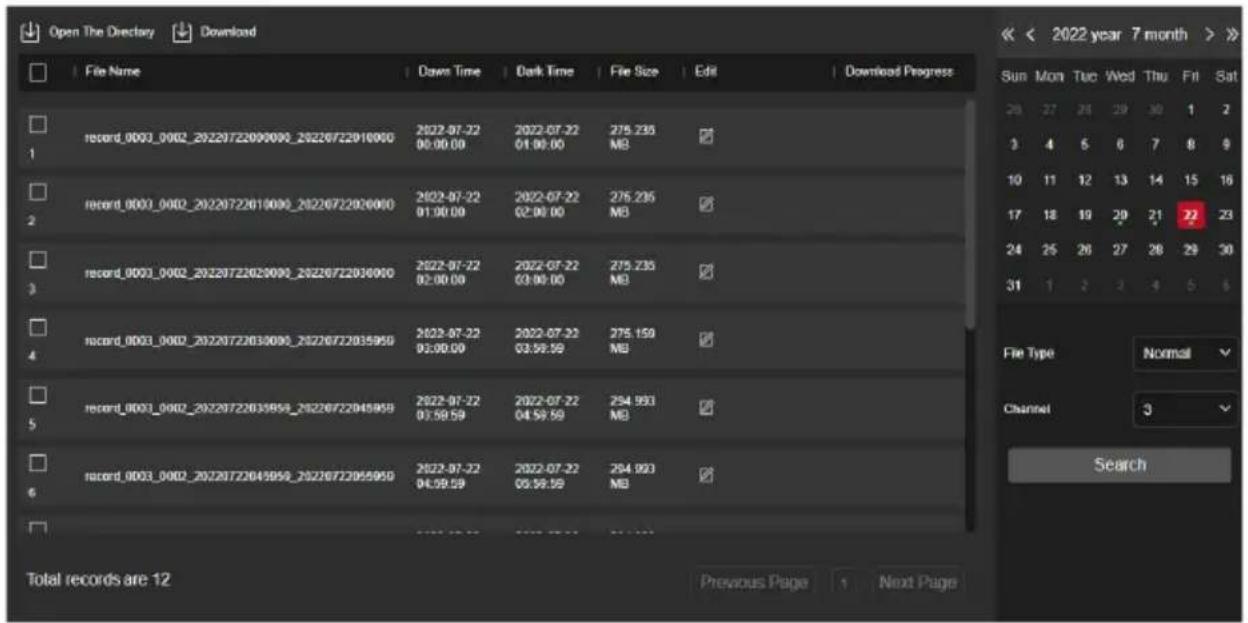Open the File Type dropdown showing Normal
Screen dimensions: 1248x623
[x=1185, y=353]
